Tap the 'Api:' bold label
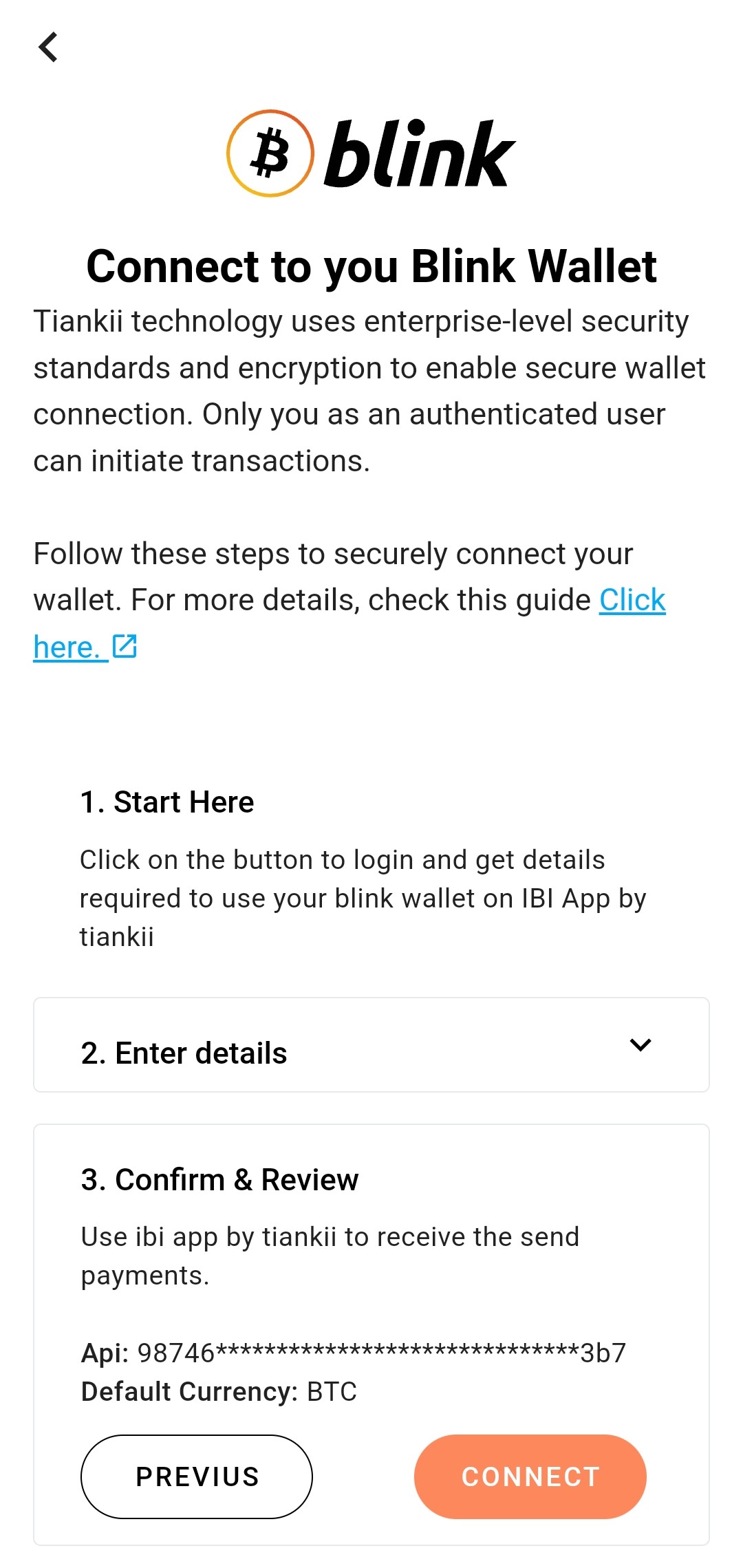 (105, 1353)
